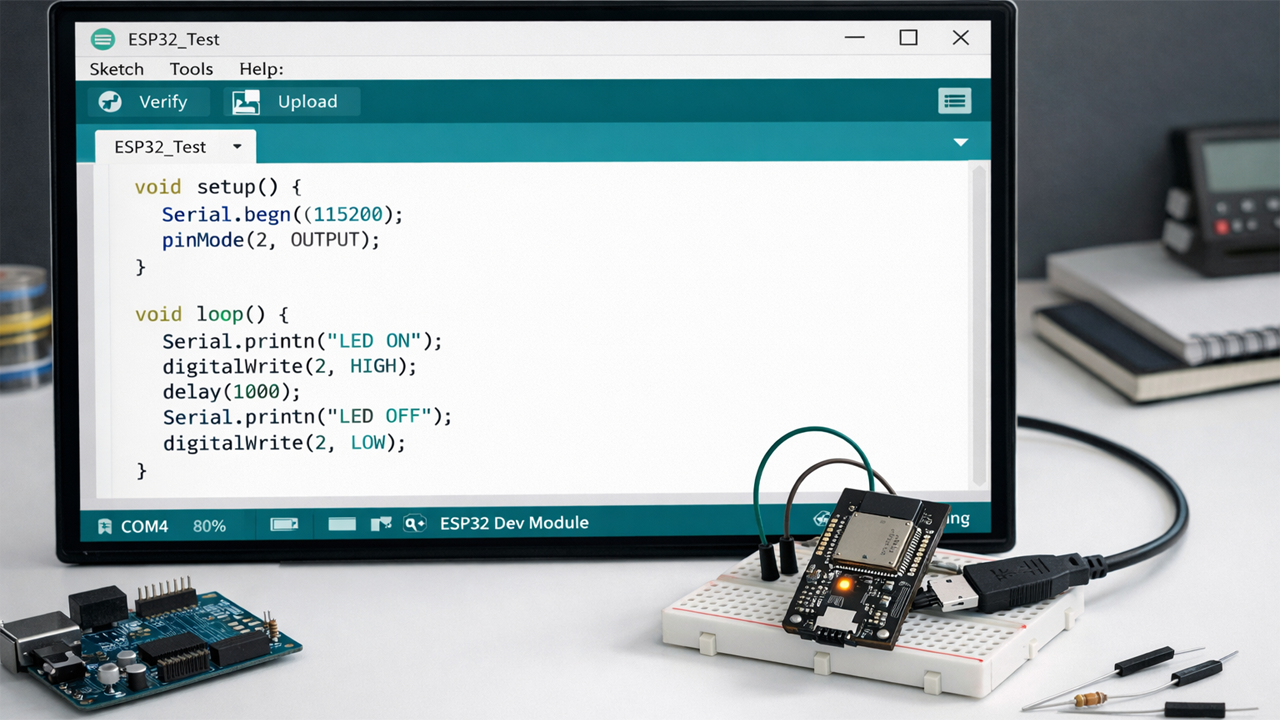This screenshot has height=720, width=1280.
Task: Click the ESP32 Dev Module board label
Action: click(x=514, y=523)
